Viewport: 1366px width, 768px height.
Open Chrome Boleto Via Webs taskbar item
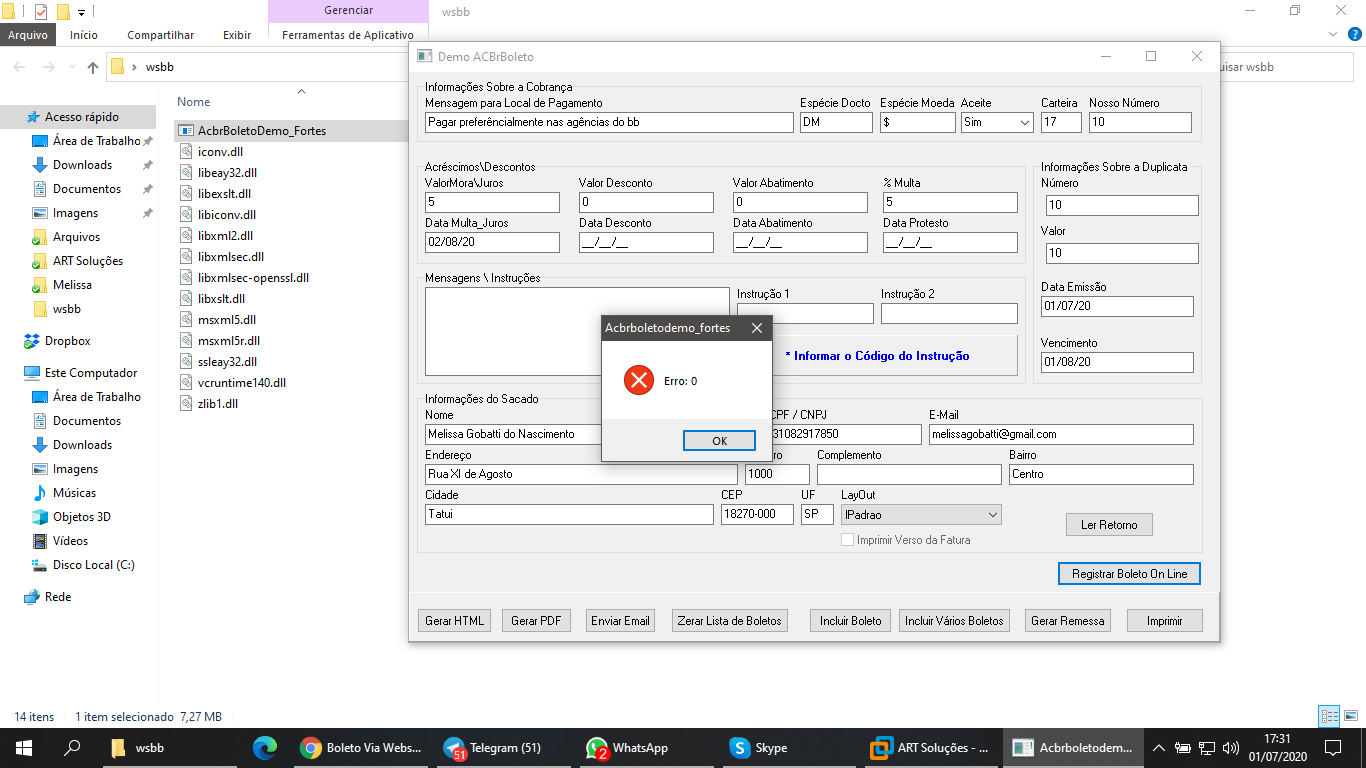(x=362, y=748)
